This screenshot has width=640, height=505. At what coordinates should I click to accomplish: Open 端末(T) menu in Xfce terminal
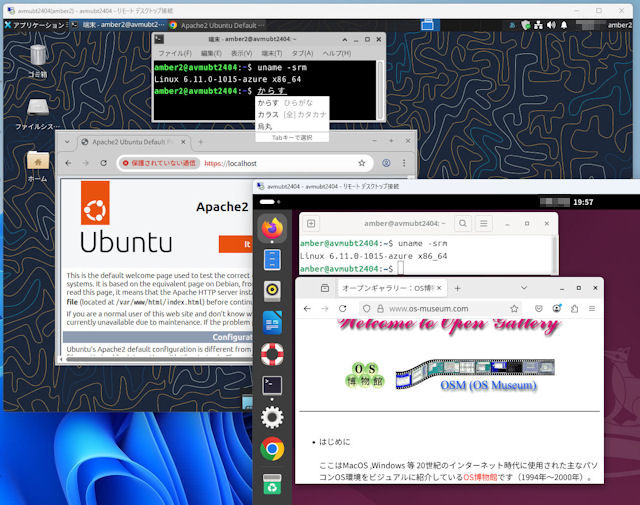272,53
